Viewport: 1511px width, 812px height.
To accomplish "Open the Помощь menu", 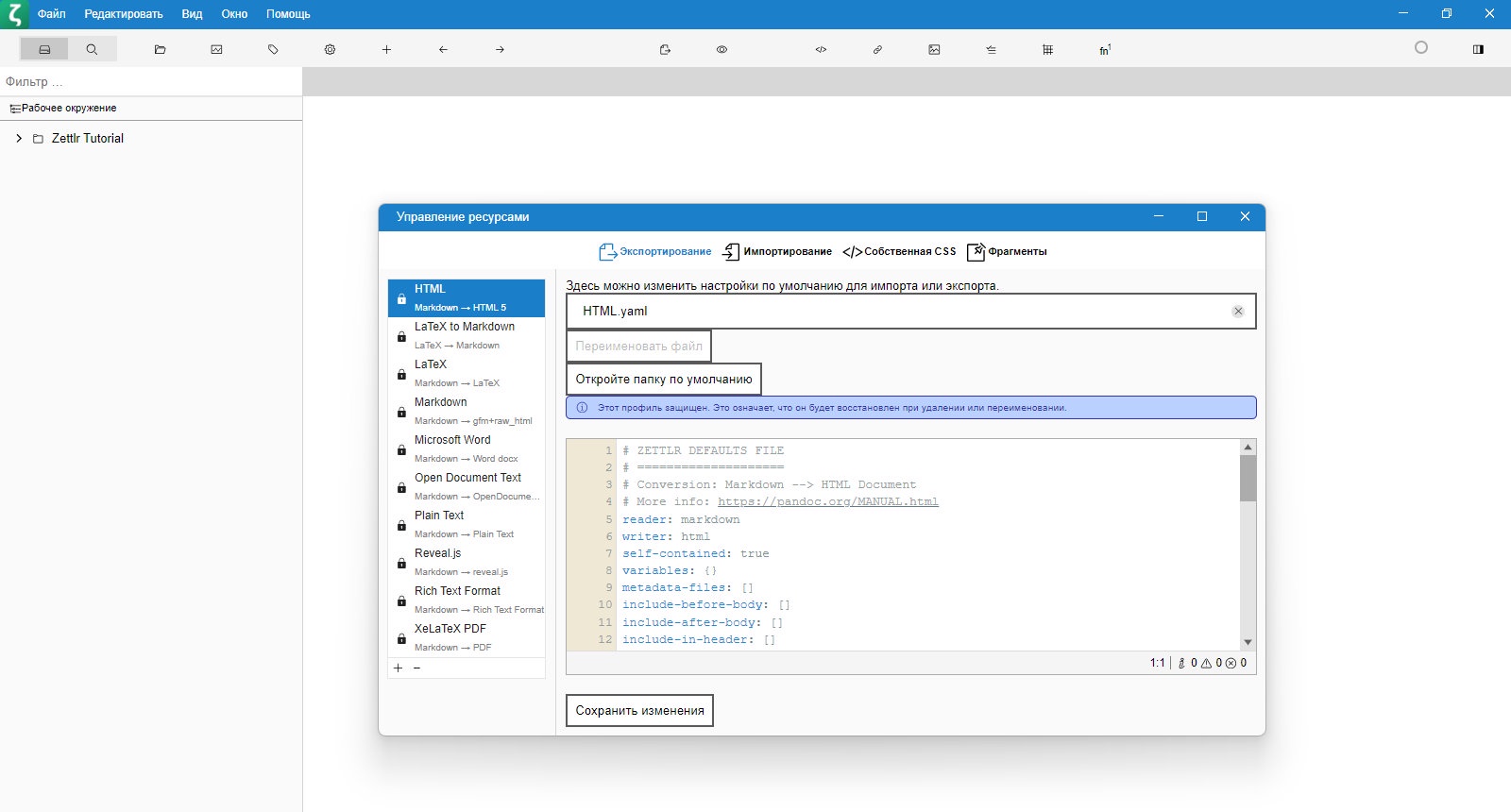I will tap(288, 14).
